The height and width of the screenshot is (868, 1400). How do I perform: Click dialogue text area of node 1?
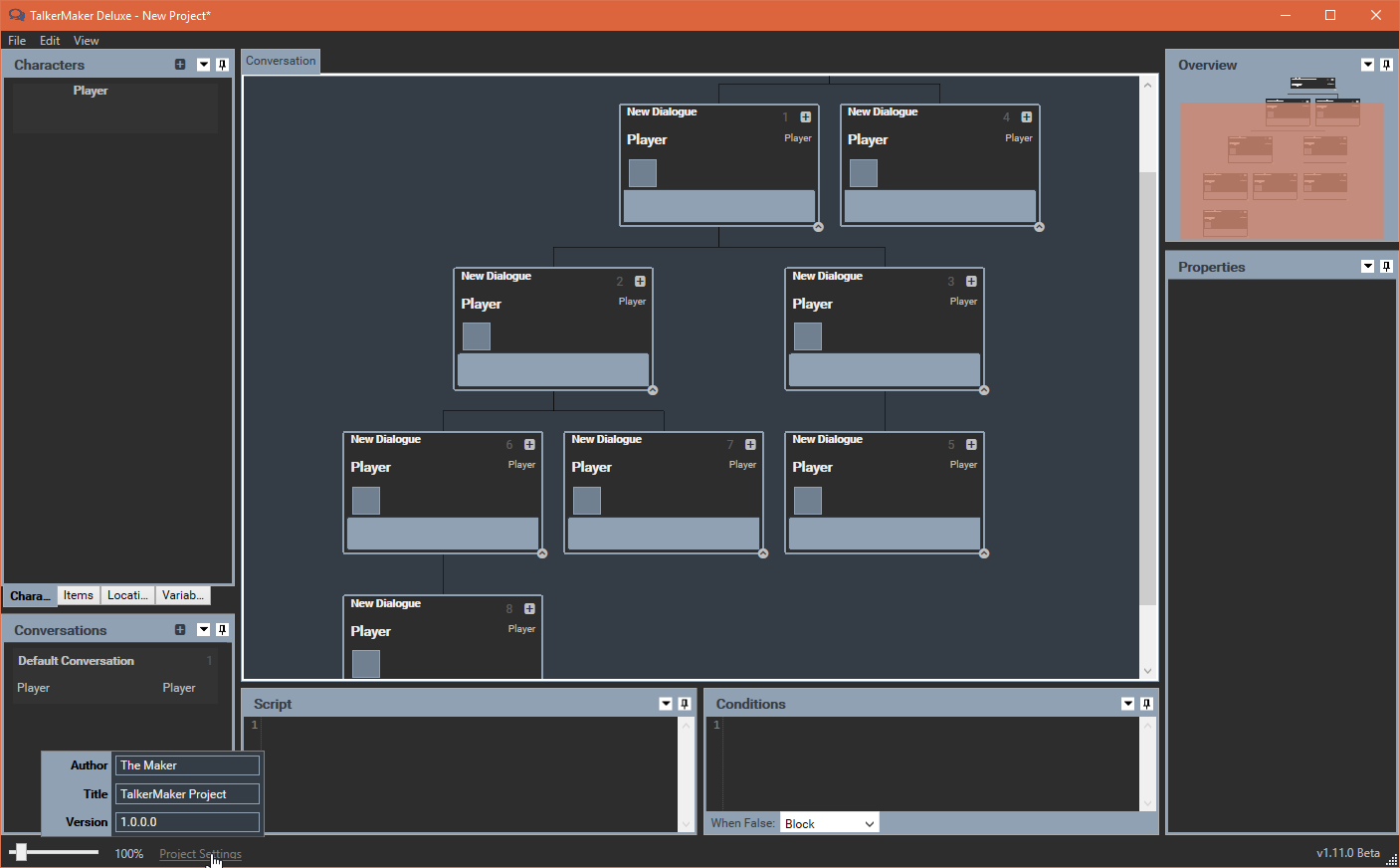pos(719,206)
